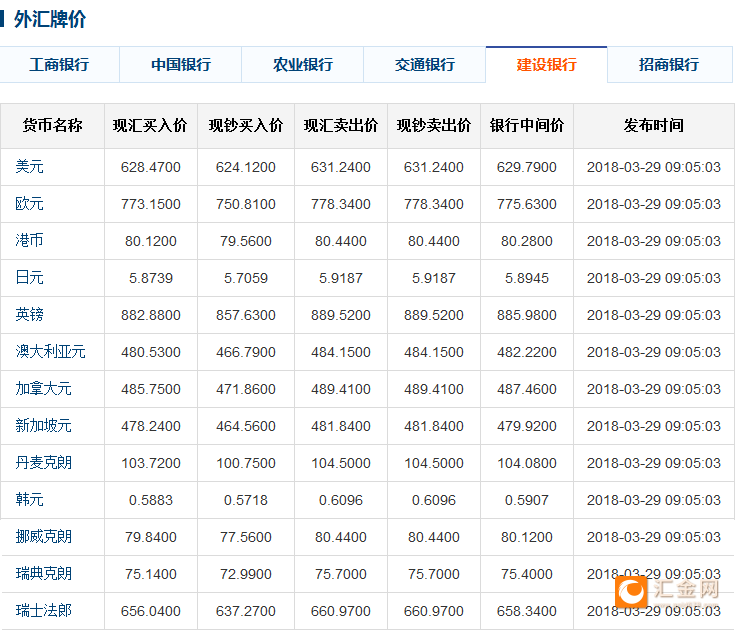Open the 韩元 currency link

[x=30, y=500]
